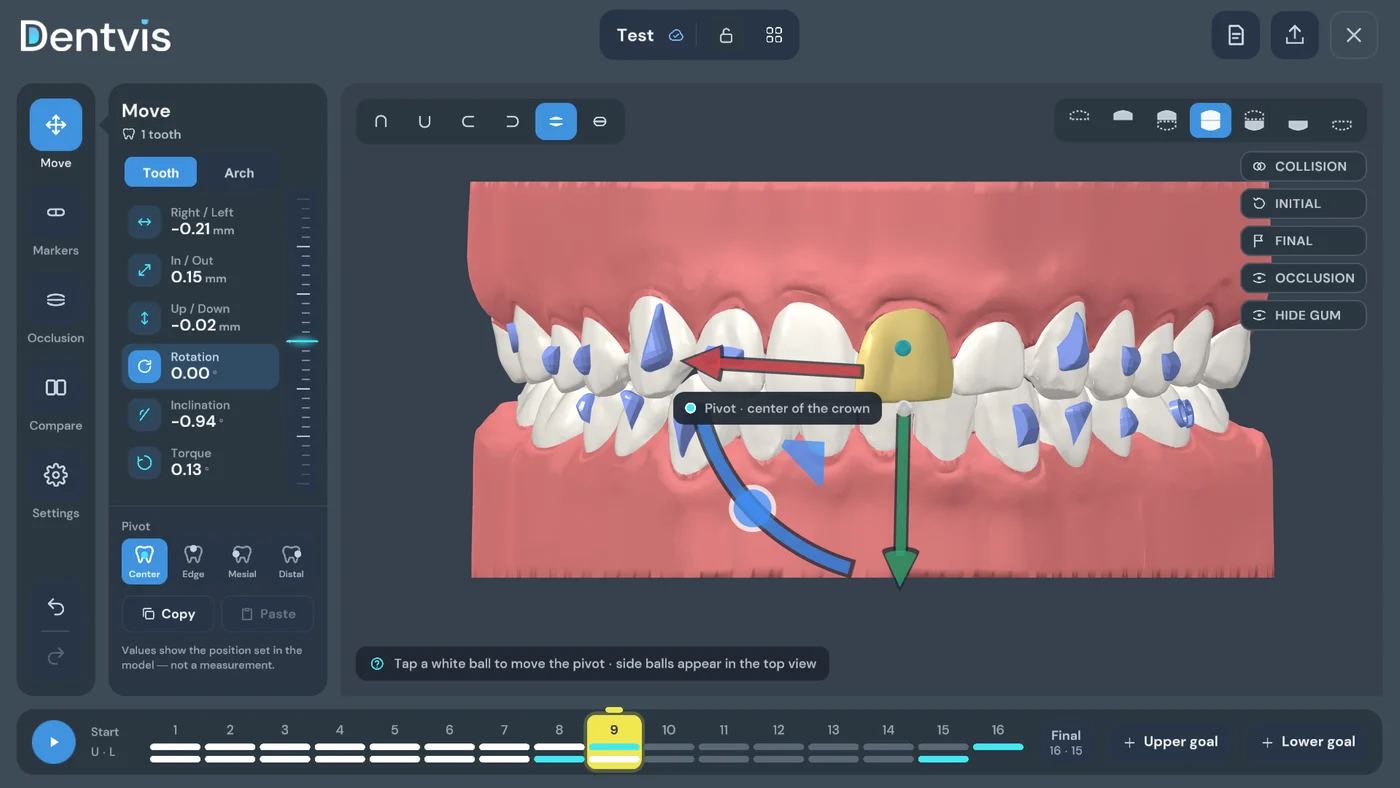Select the back view oval icon
The image size is (1400, 788).
coord(600,121)
